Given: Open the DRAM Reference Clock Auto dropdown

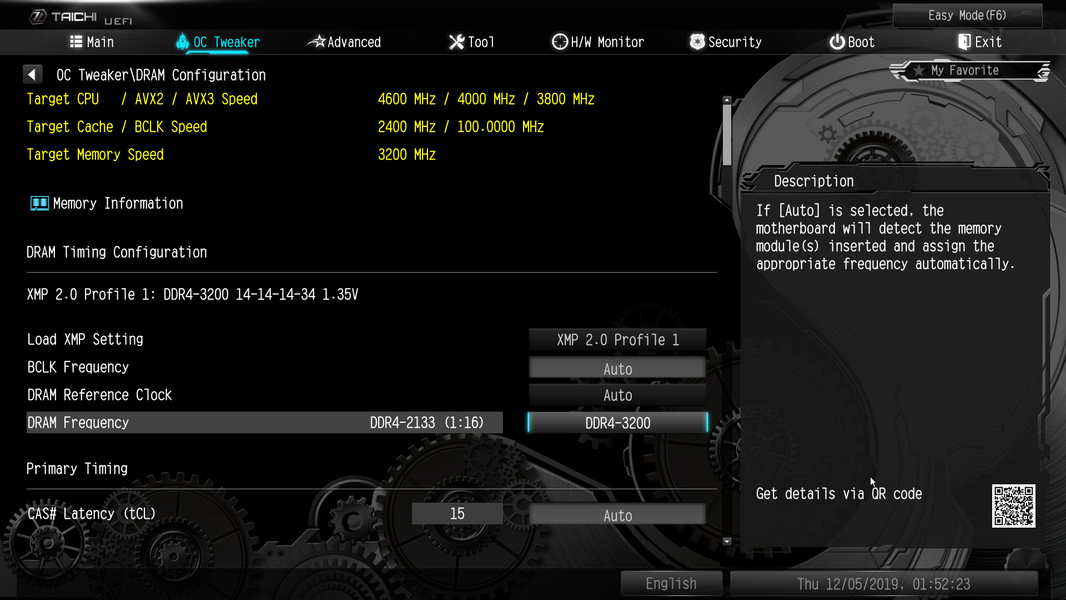Looking at the screenshot, I should (x=617, y=395).
